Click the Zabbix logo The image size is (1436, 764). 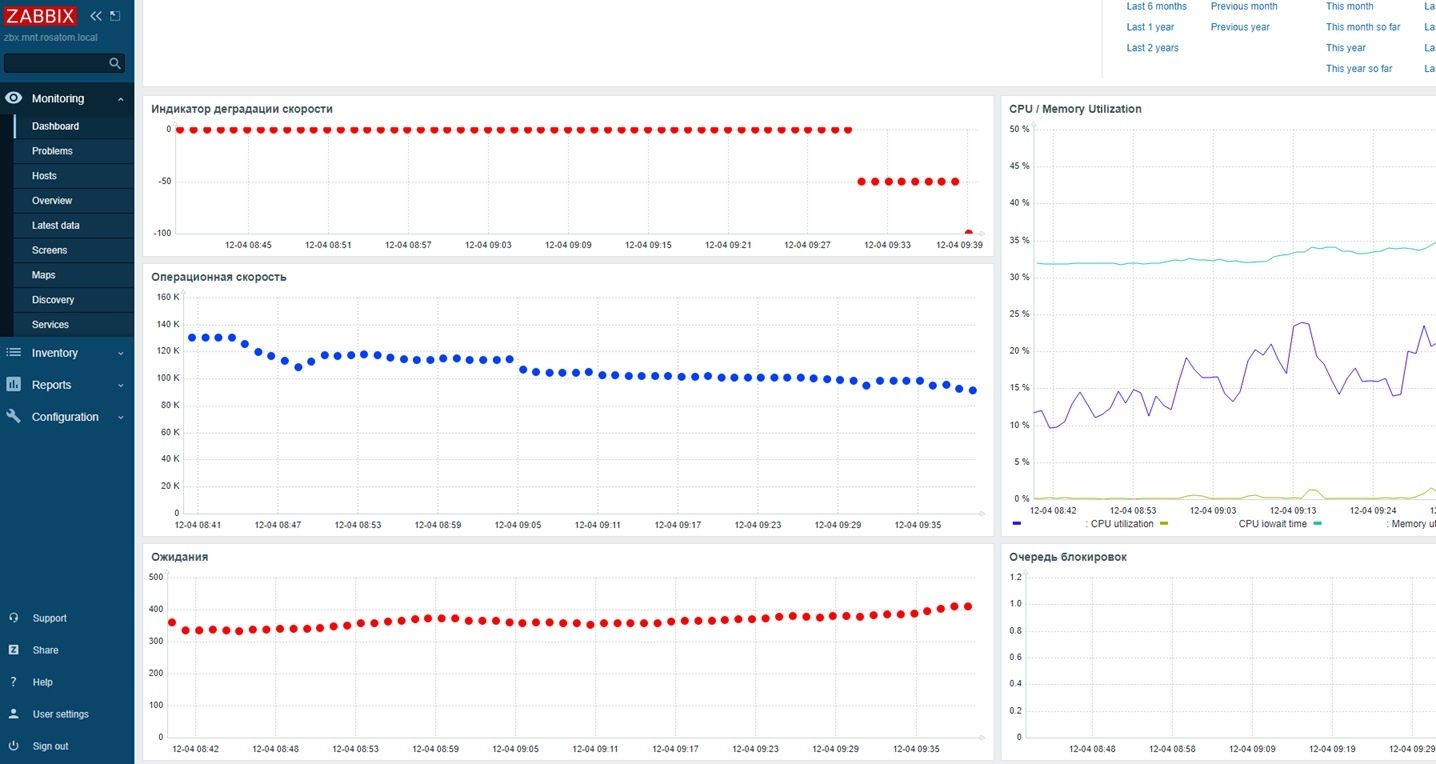pos(40,16)
